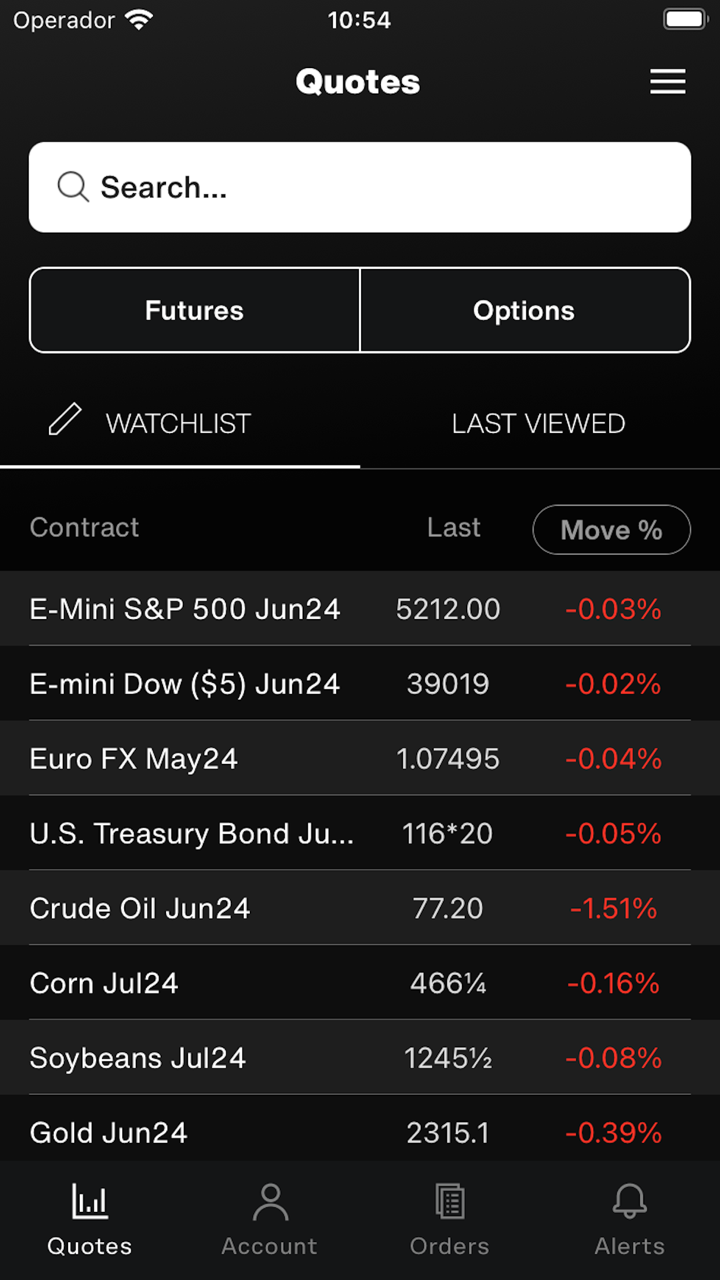Select Euro FX May24 contract
The width and height of the screenshot is (720, 1280).
tap(134, 758)
